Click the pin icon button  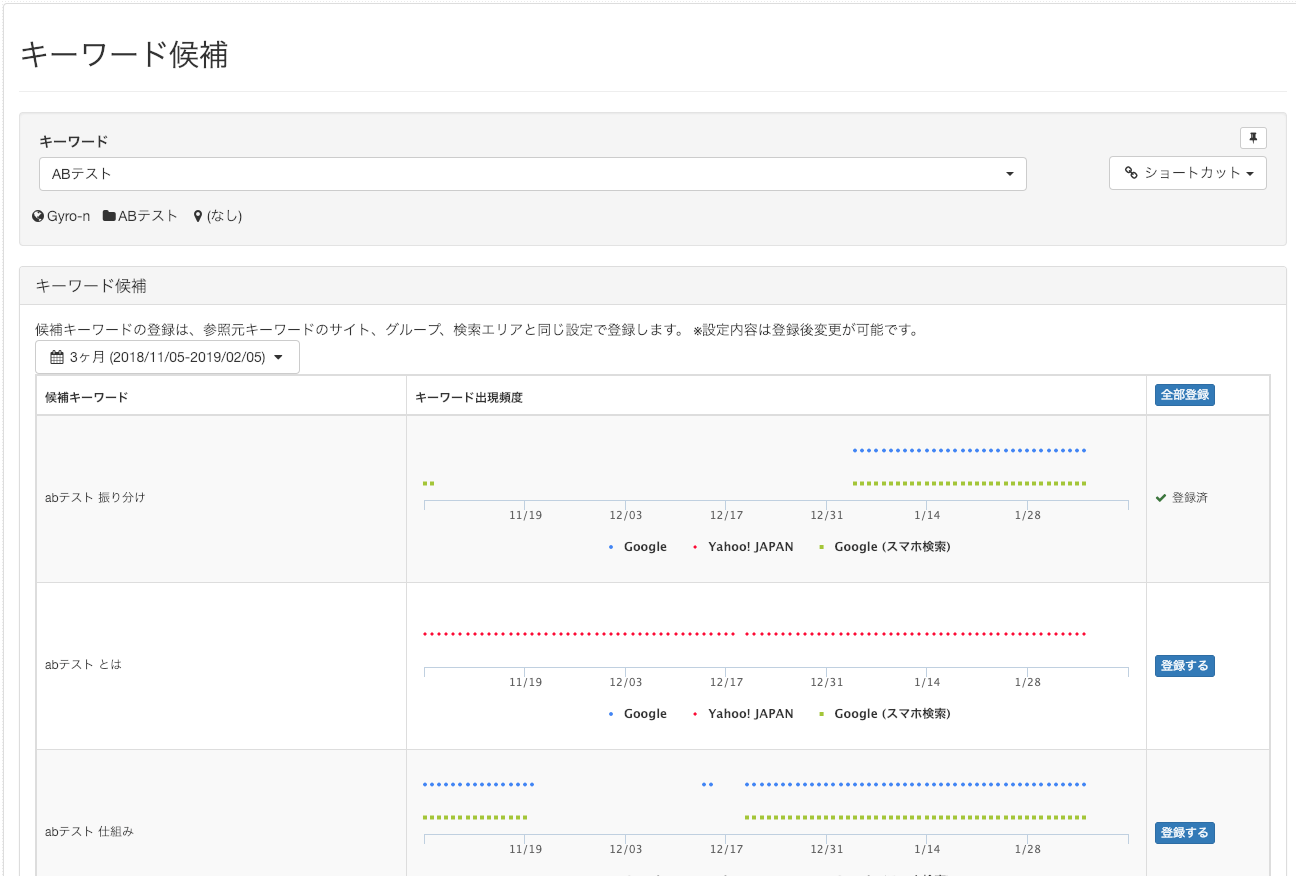pos(1253,138)
